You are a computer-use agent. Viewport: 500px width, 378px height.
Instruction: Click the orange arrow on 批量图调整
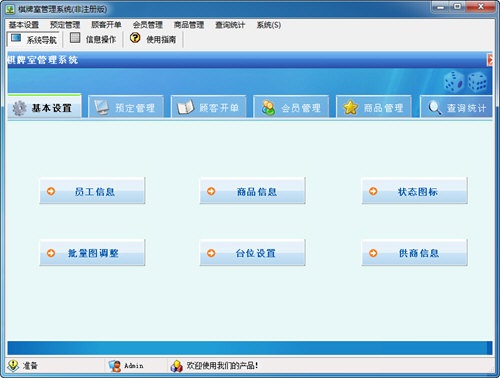point(51,253)
